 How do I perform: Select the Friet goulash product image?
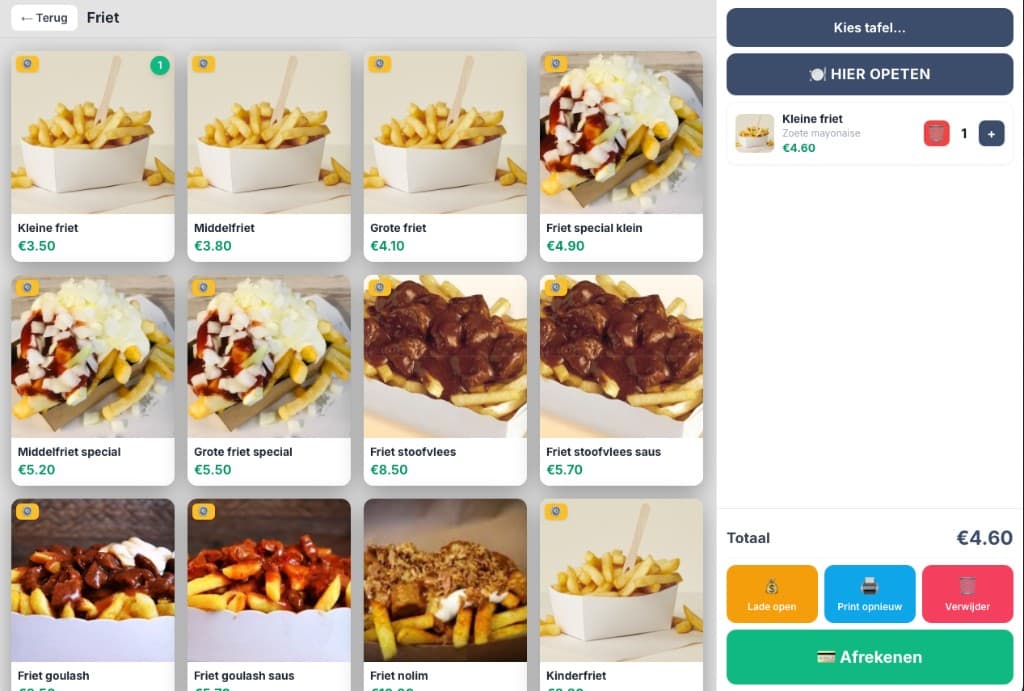[92, 580]
